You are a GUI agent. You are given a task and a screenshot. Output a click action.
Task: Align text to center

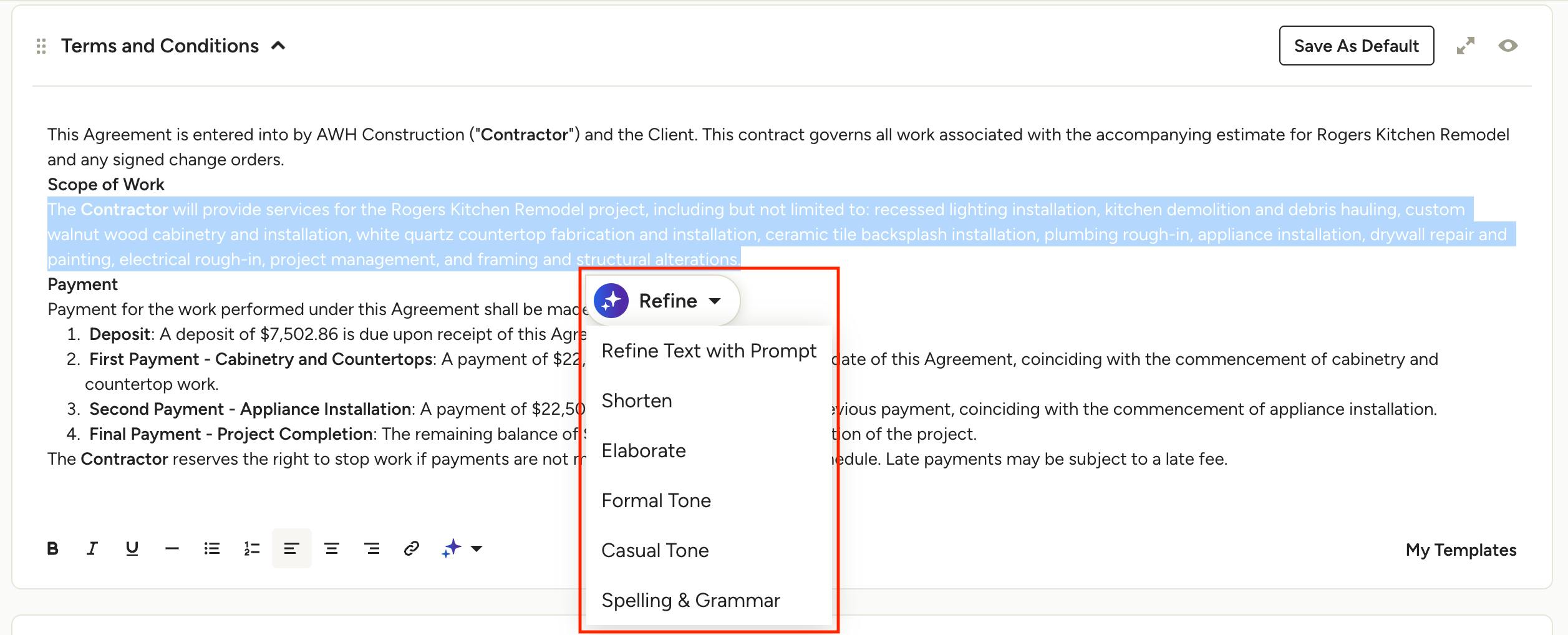tap(332, 548)
